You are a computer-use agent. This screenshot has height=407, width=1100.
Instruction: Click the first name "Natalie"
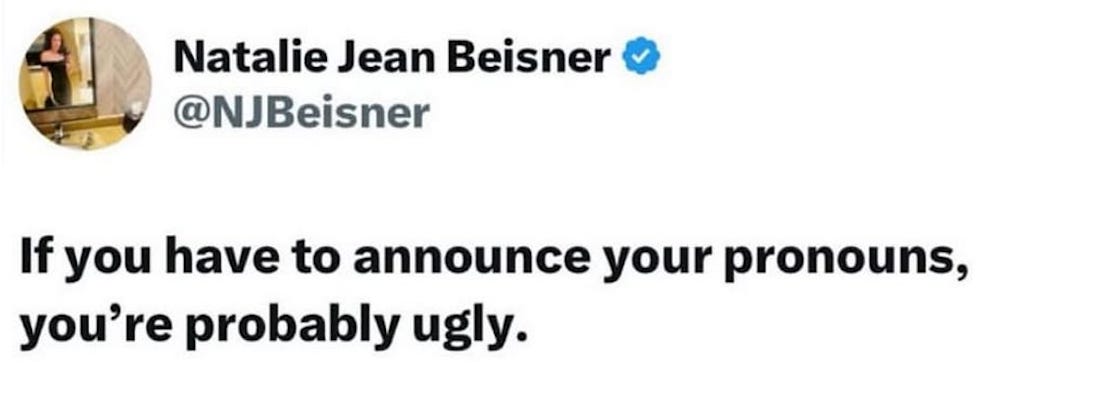pos(249,59)
